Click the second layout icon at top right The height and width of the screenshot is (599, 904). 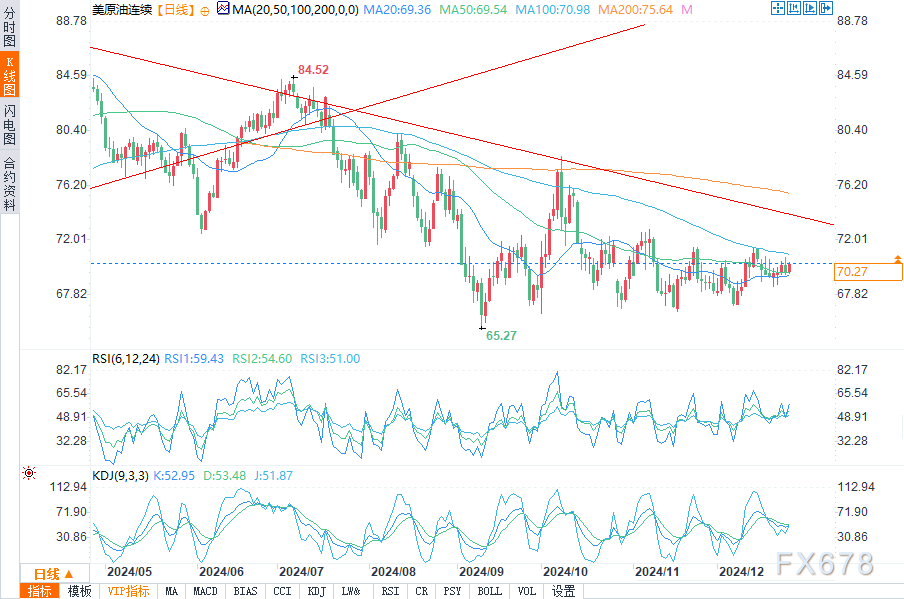pyautogui.click(x=795, y=8)
